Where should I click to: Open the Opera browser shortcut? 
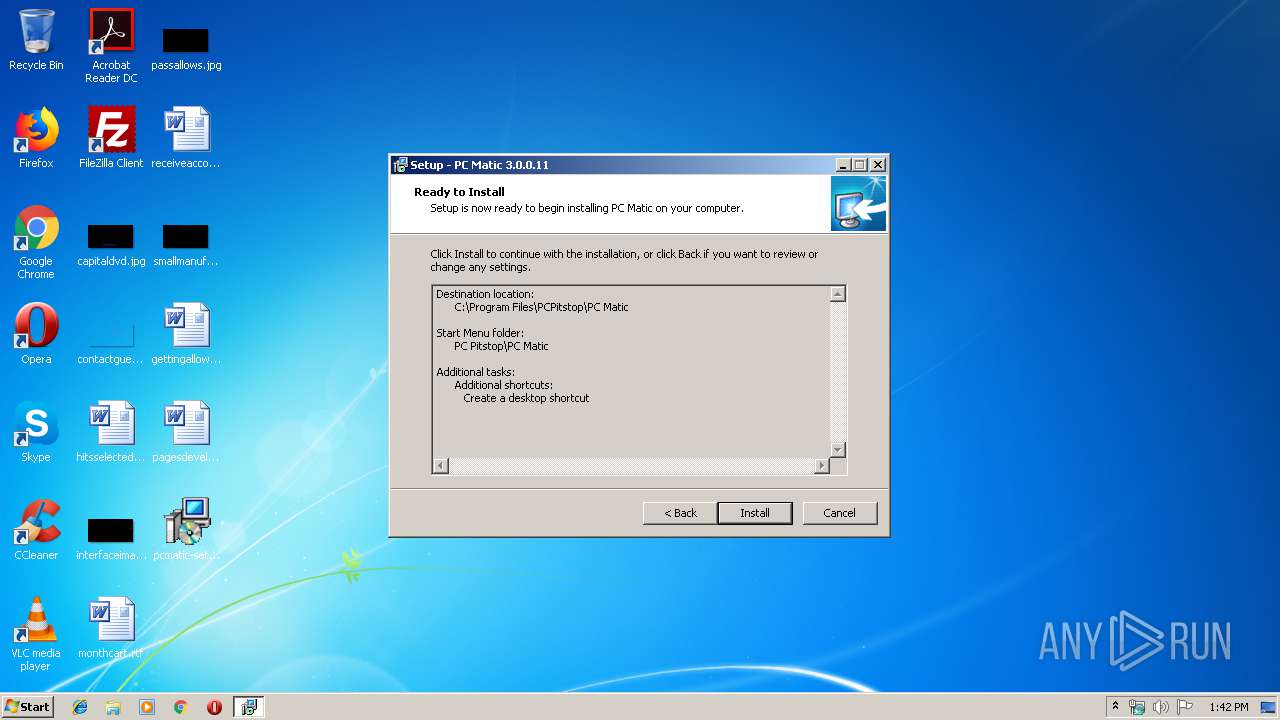pyautogui.click(x=36, y=334)
